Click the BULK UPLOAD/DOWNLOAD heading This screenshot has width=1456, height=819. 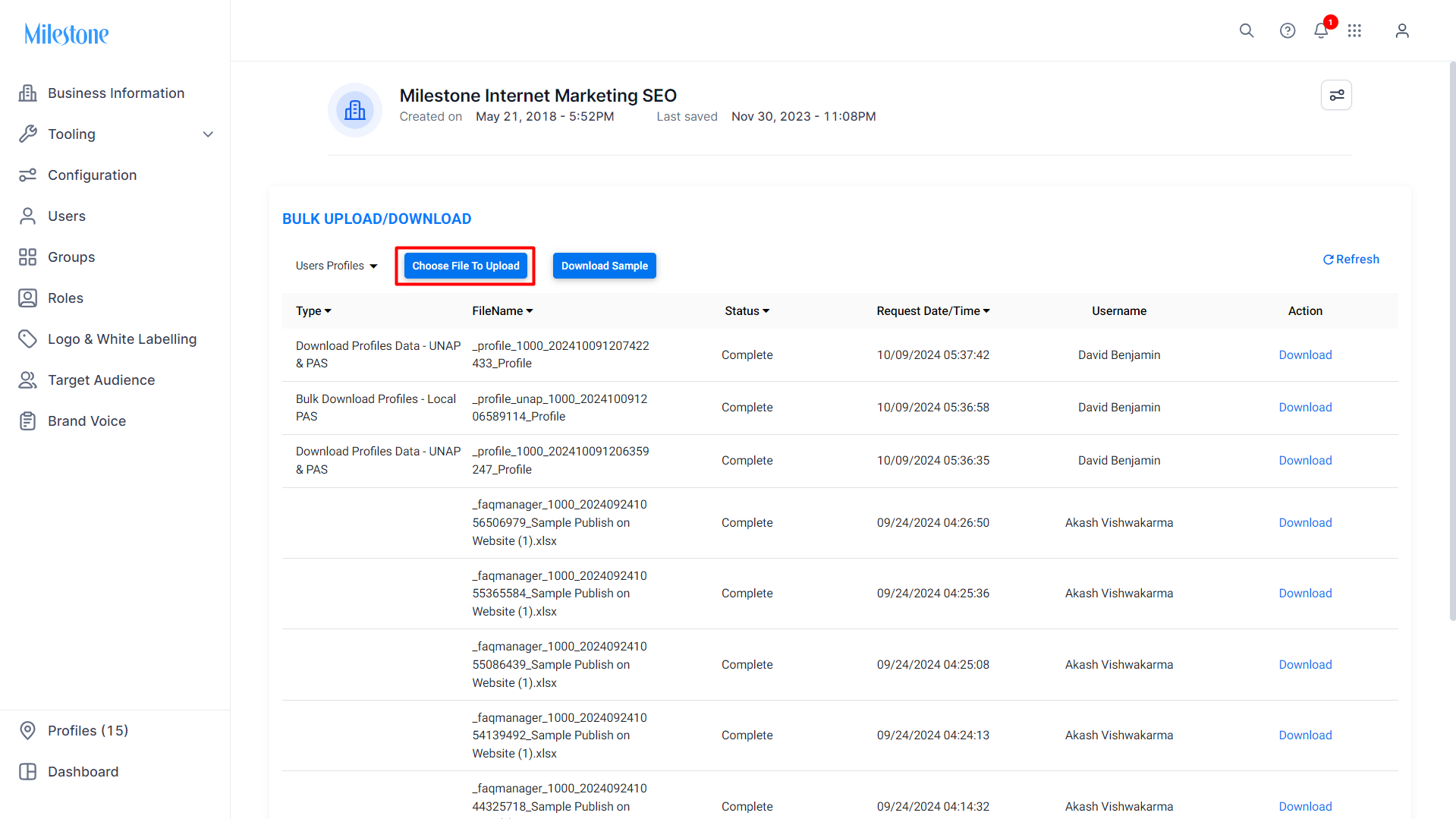[x=376, y=219]
